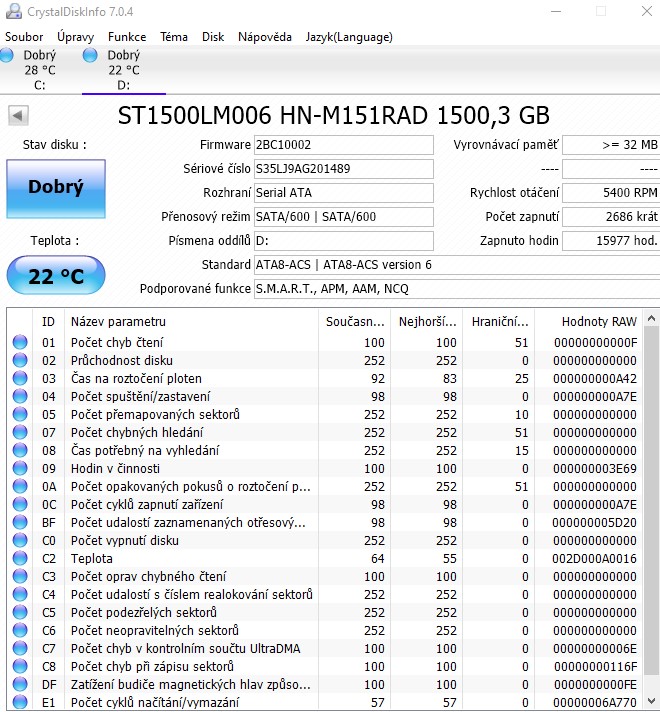Select the D: drive status orb
Viewport: 660px width, 712px height.
tap(90, 55)
